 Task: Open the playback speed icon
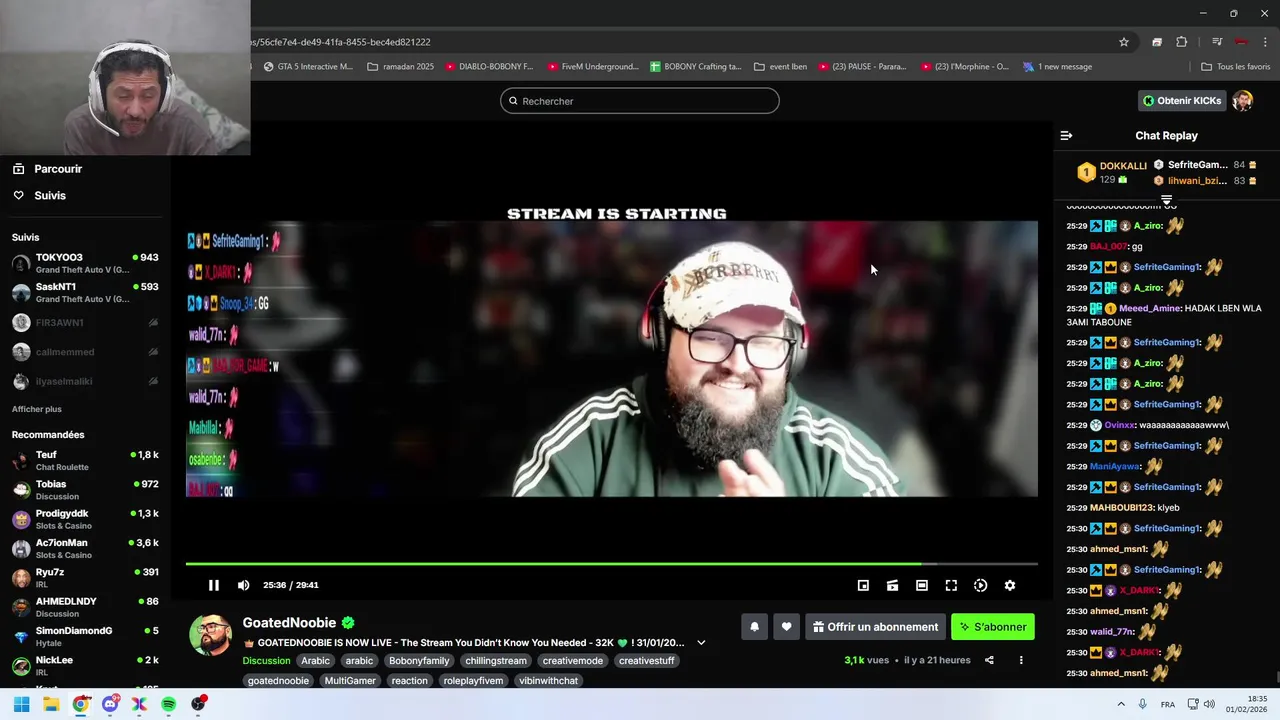[980, 585]
